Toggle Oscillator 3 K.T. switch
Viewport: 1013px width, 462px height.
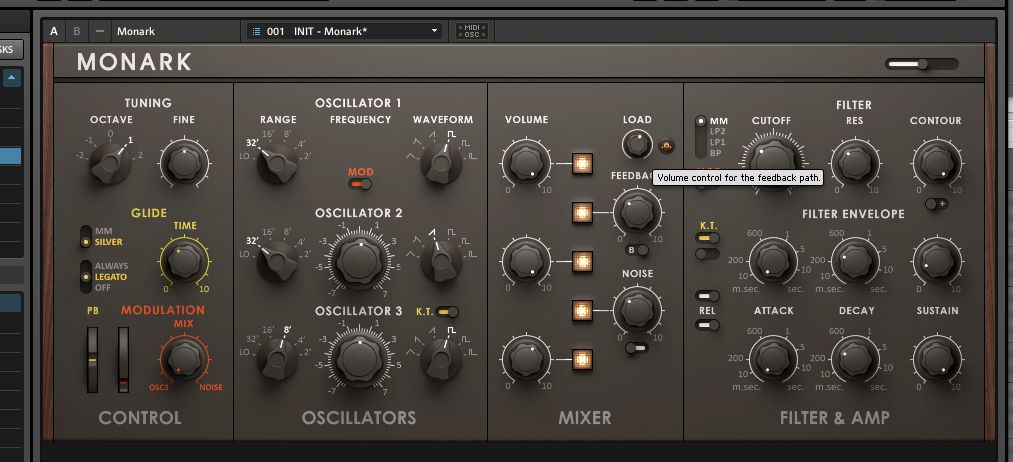pyautogui.click(x=448, y=312)
